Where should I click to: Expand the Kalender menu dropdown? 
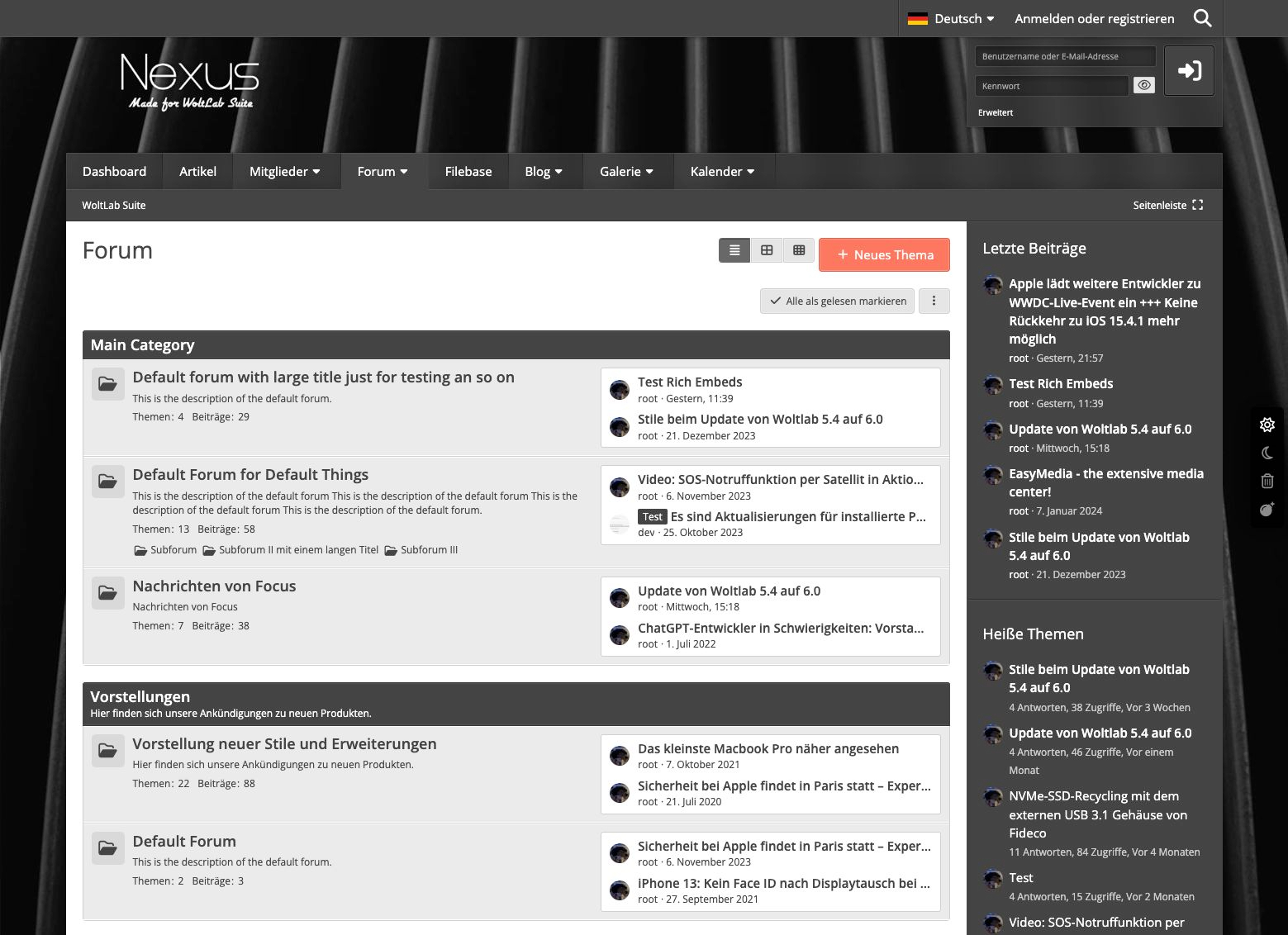pos(722,172)
